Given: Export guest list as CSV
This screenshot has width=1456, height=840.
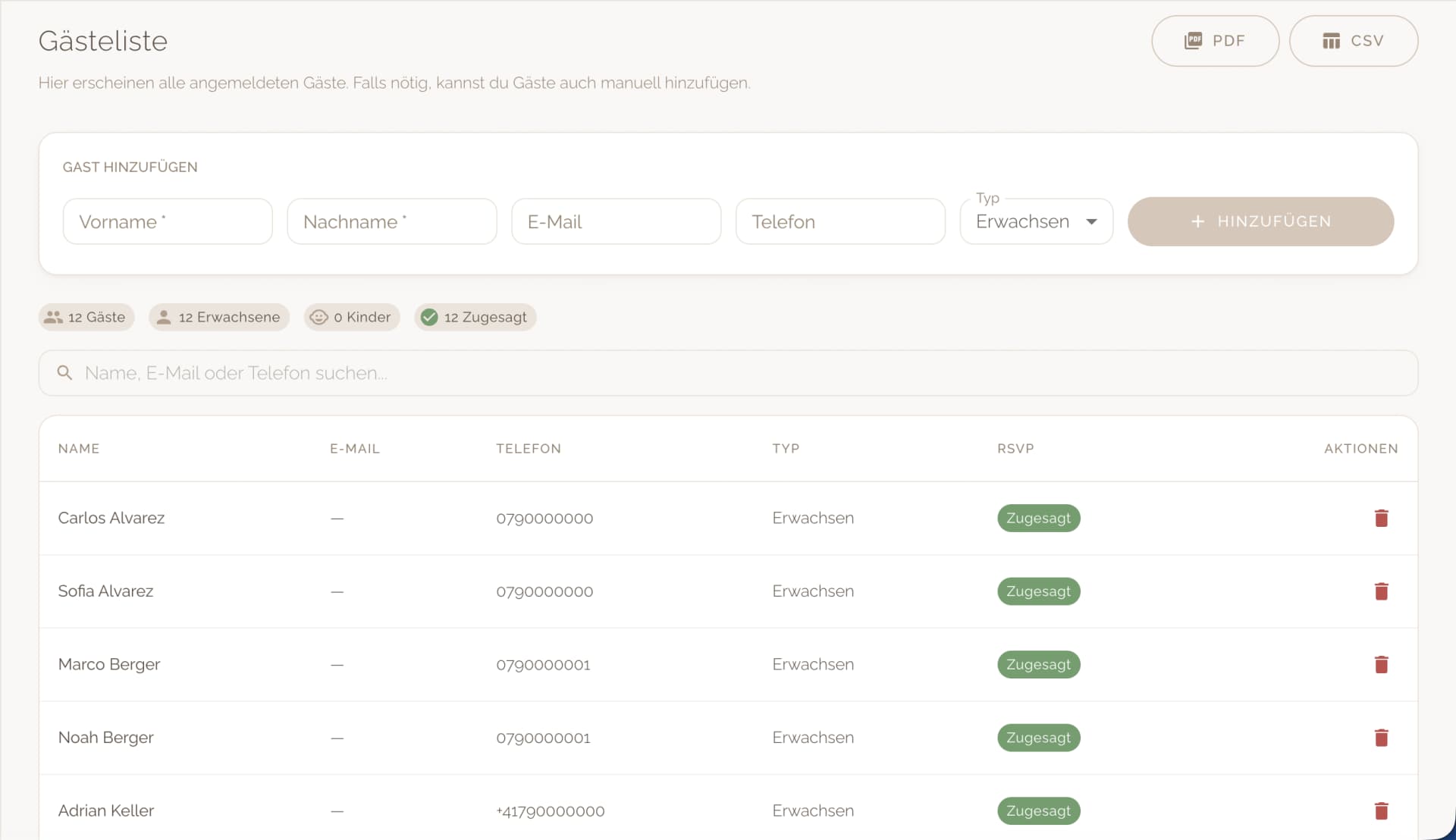Looking at the screenshot, I should 1353,41.
